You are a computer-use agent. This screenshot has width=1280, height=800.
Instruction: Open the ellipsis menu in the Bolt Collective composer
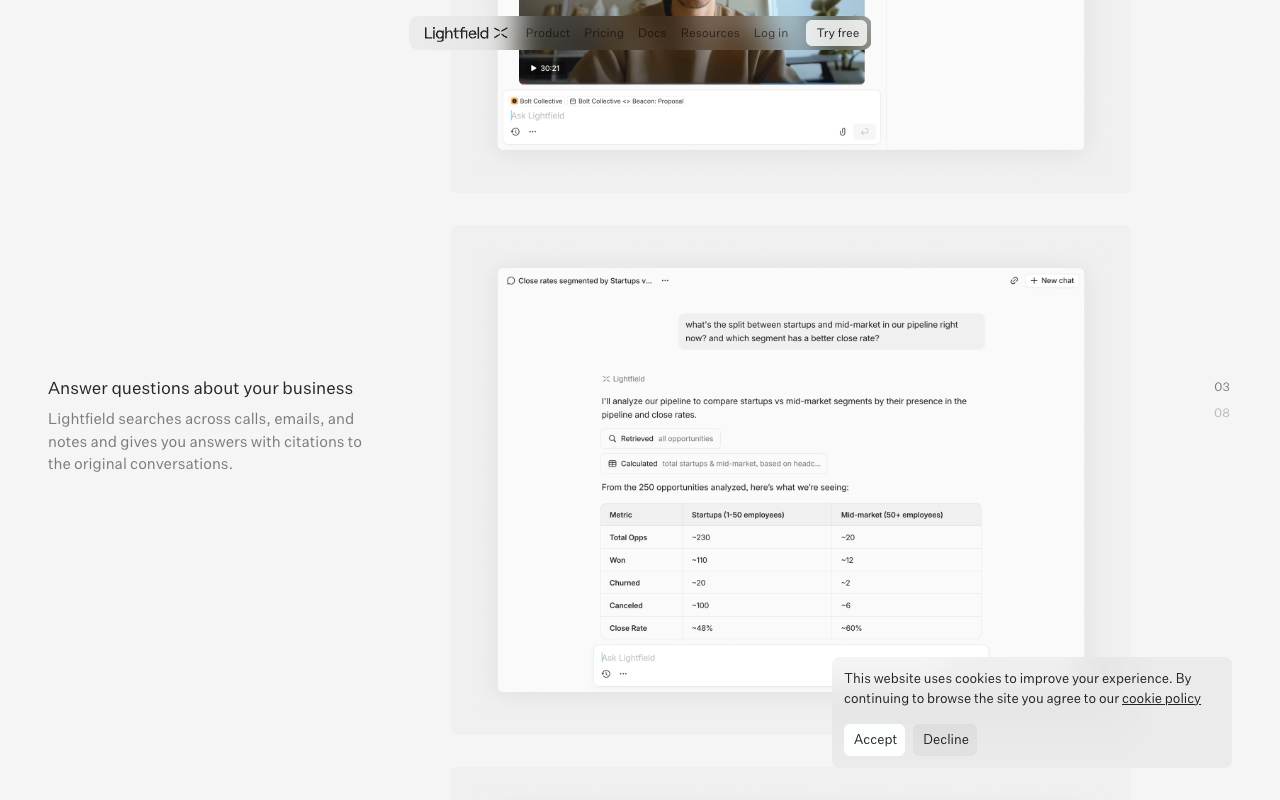tap(532, 132)
